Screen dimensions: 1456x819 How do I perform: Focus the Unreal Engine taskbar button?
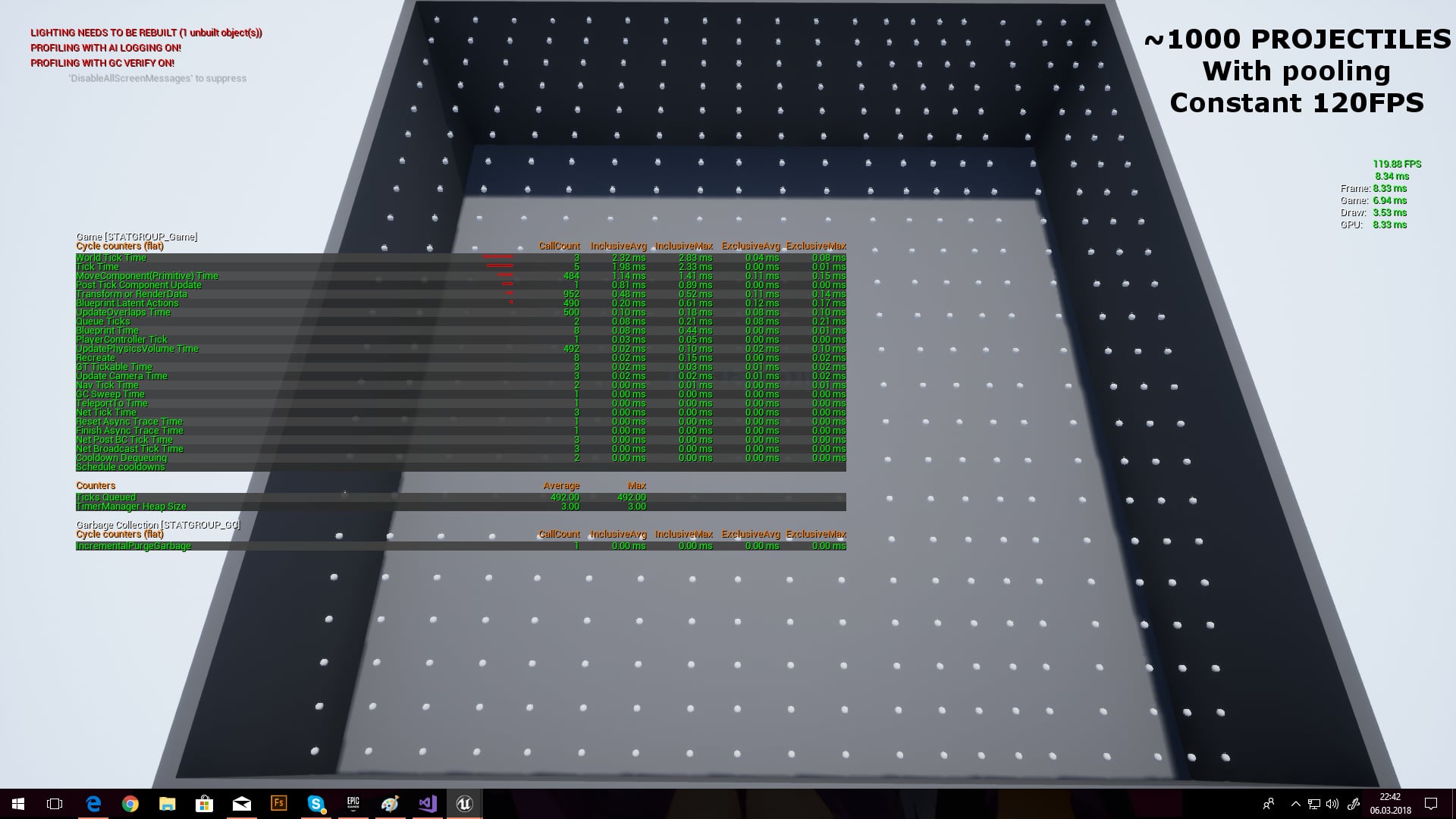point(464,804)
